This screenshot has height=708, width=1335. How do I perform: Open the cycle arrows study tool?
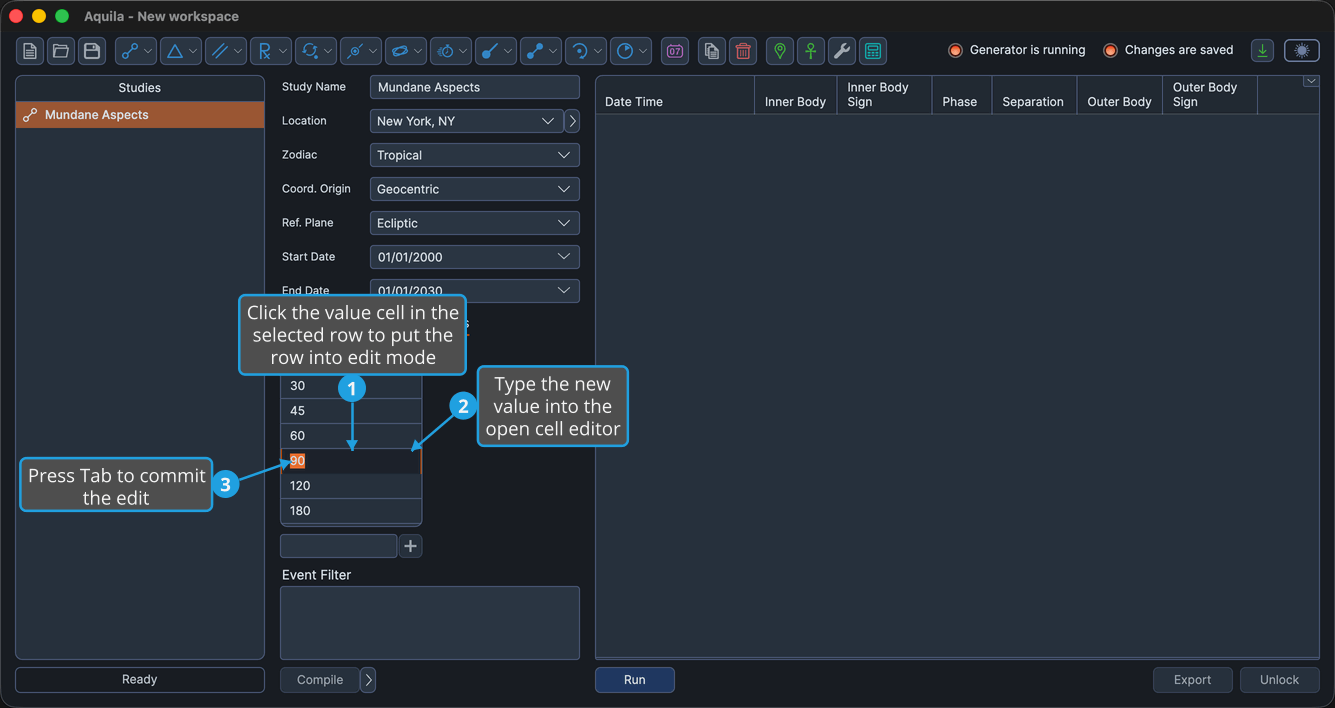coord(316,51)
